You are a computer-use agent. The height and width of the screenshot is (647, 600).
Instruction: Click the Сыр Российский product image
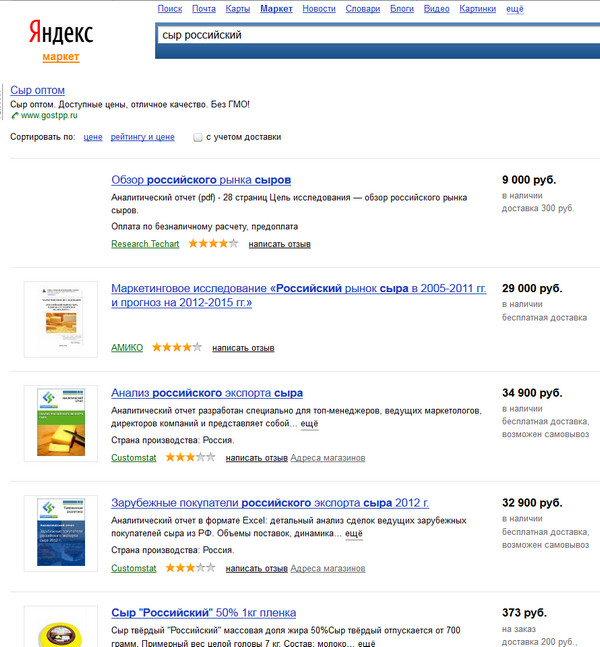click(x=60, y=630)
